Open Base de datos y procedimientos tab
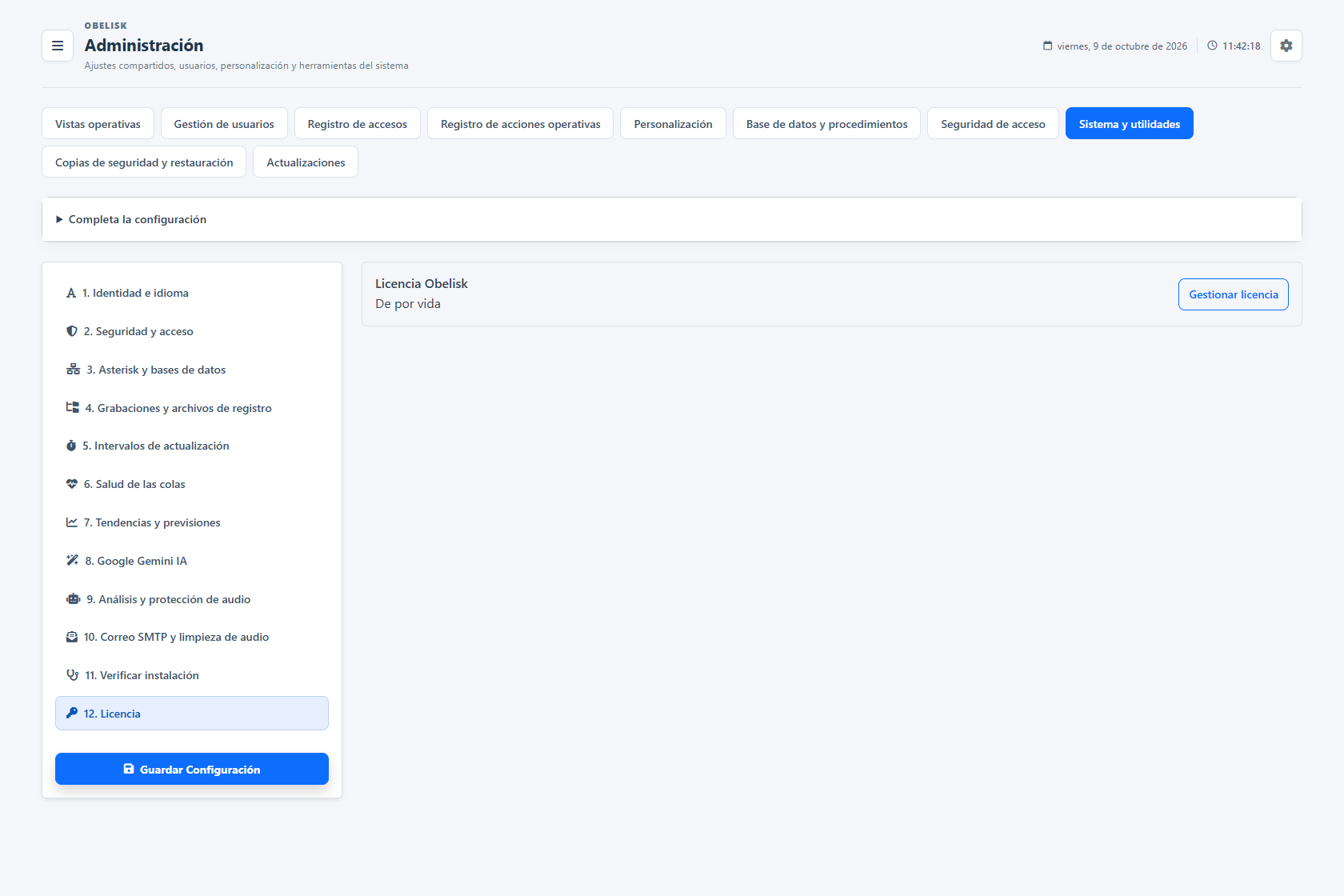 pos(827,124)
